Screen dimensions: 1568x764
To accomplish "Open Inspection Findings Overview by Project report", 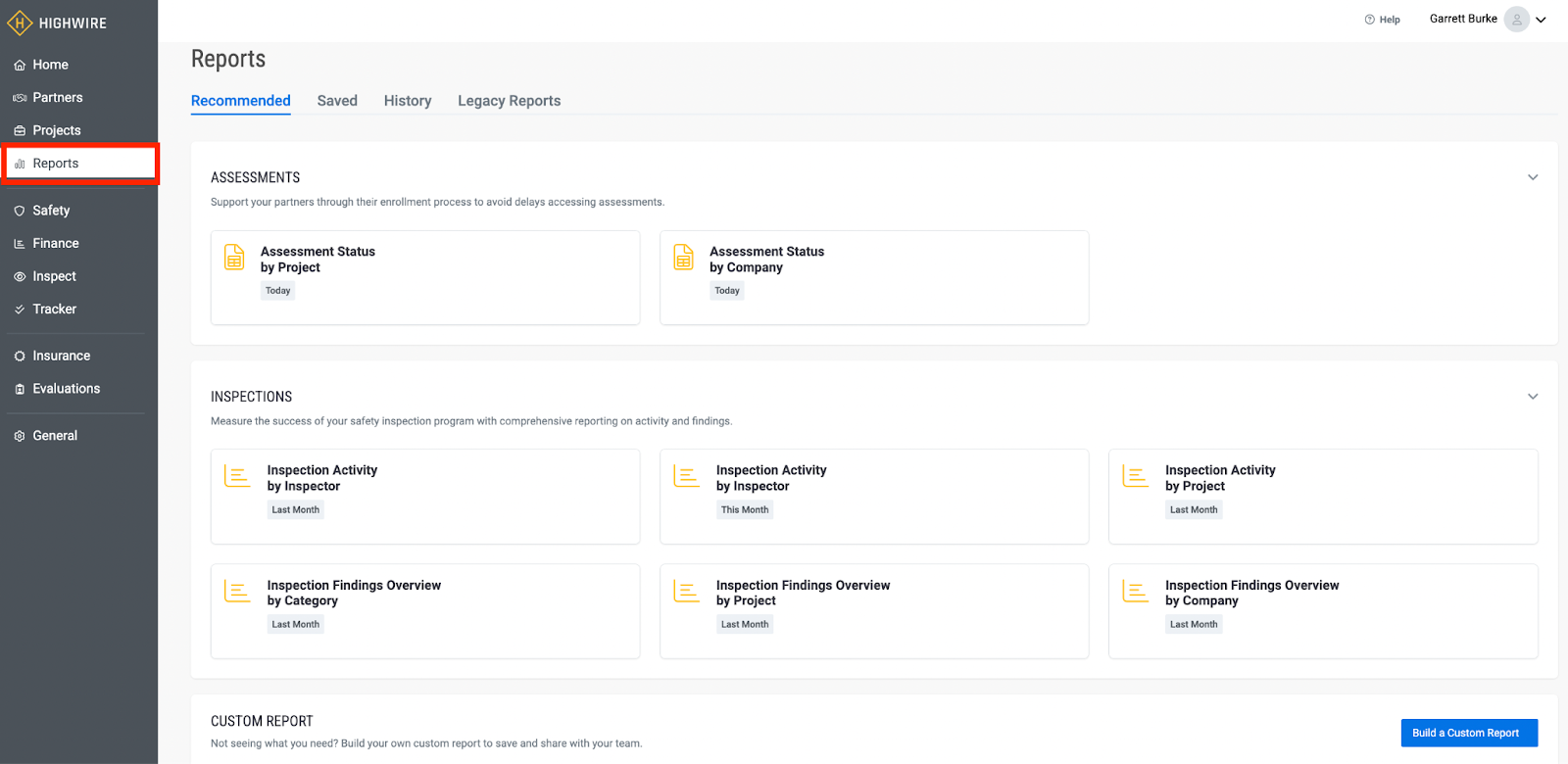I will 874,611.
